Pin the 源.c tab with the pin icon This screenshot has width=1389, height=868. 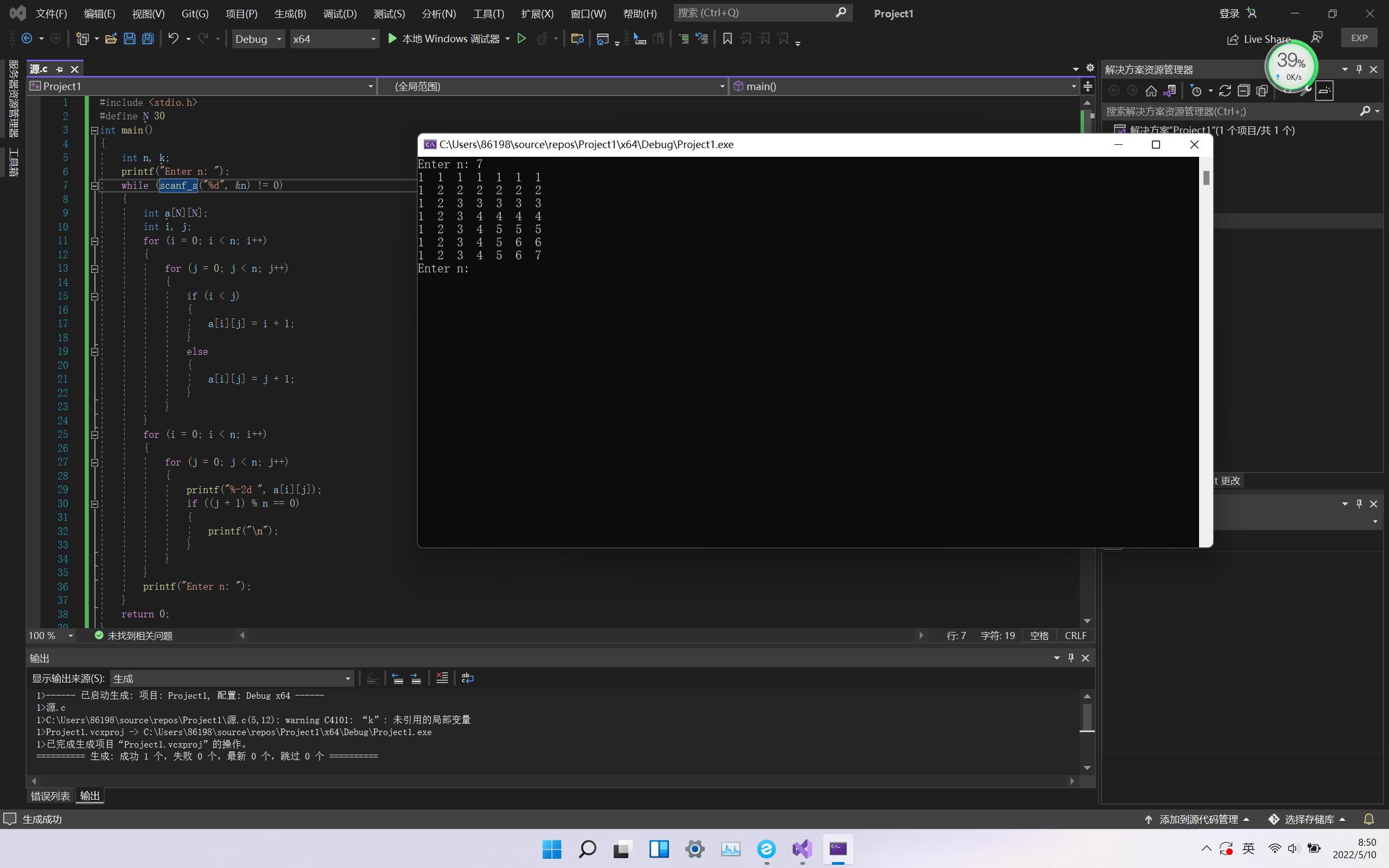(59, 69)
